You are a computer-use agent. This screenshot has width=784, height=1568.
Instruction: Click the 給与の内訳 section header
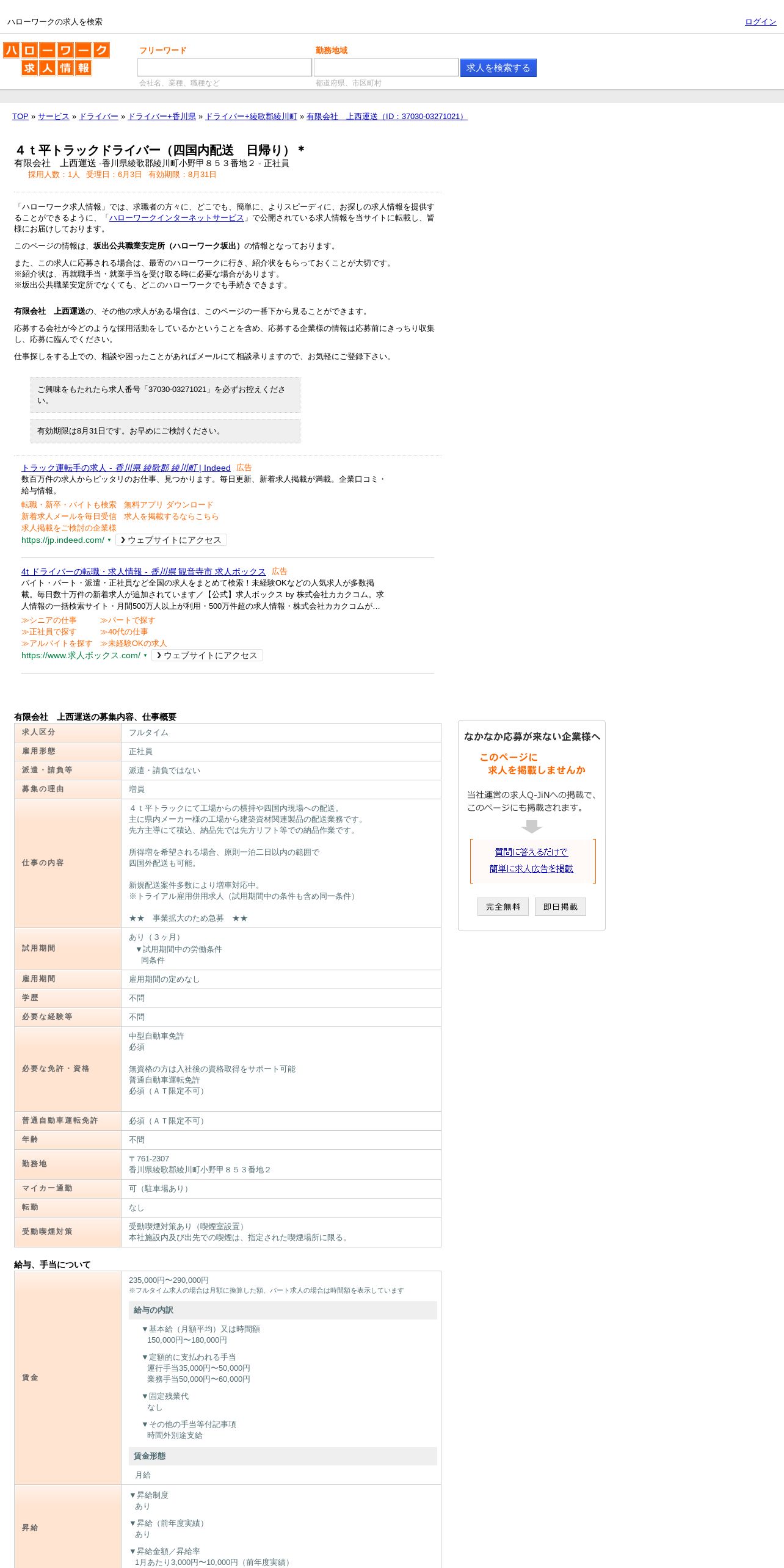(283, 1310)
